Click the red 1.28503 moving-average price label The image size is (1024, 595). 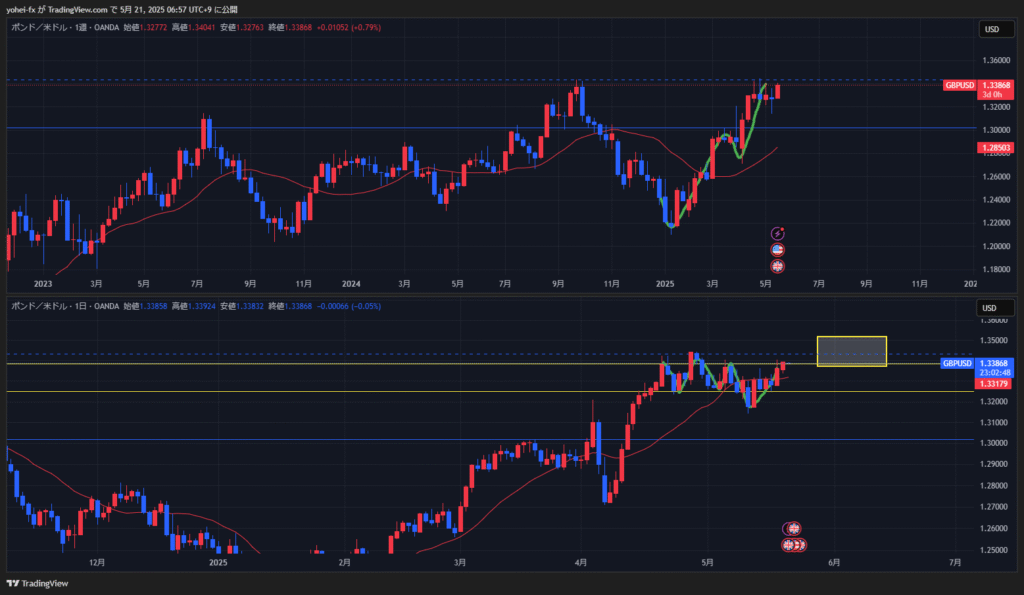[996, 148]
